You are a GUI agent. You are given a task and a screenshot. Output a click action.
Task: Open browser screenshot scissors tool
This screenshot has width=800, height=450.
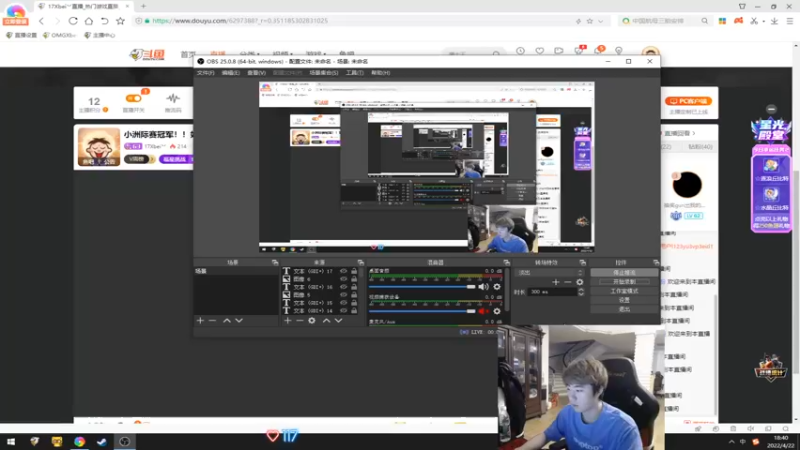(754, 21)
